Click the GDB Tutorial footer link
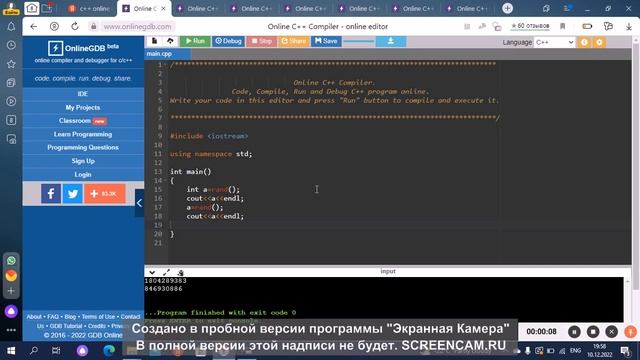This screenshot has height=360, width=640. click(66, 326)
